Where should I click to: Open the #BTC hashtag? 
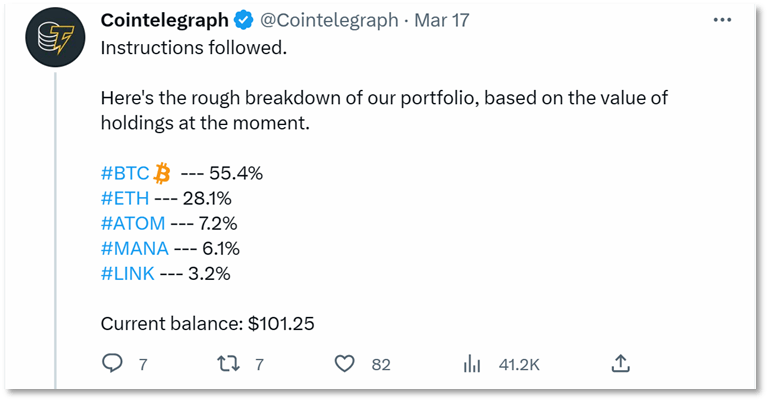pyautogui.click(x=125, y=173)
